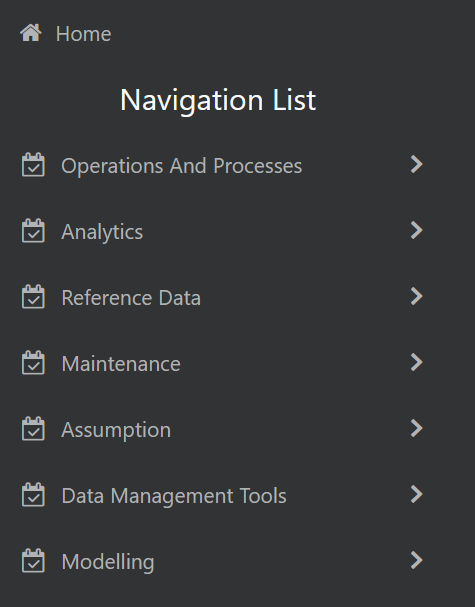Expand Operations And Processes using its chevron

coord(417,164)
